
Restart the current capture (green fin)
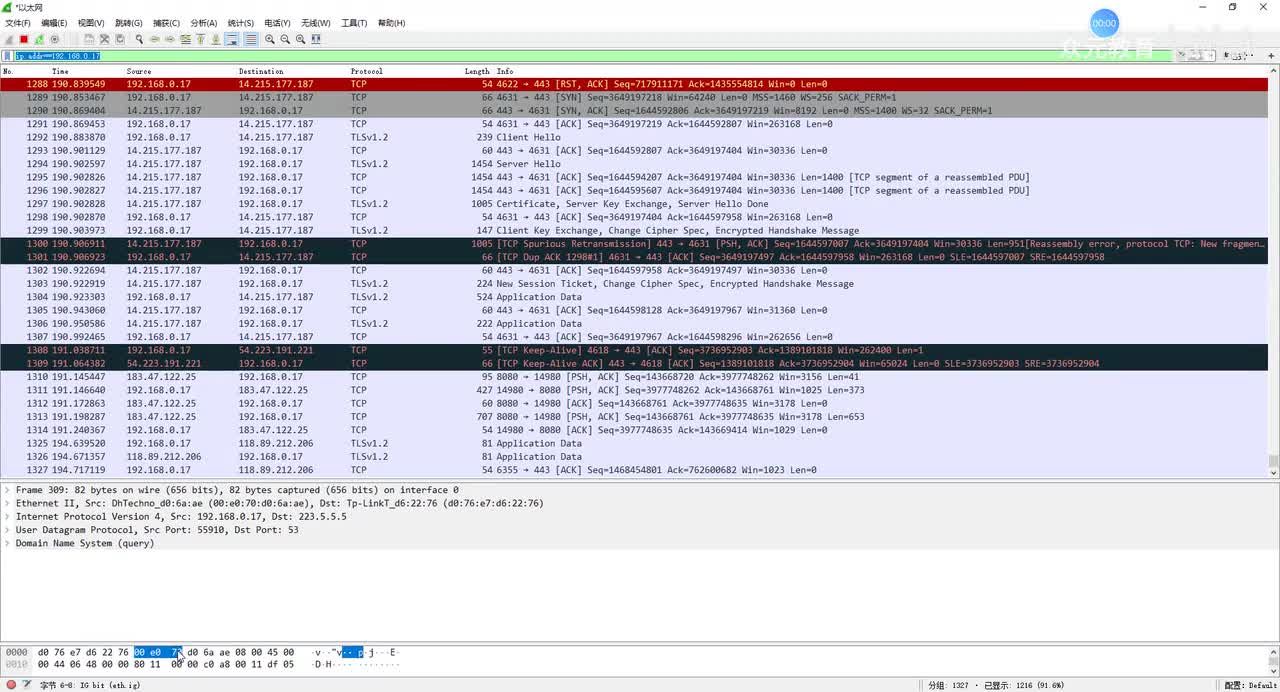[x=39, y=39]
